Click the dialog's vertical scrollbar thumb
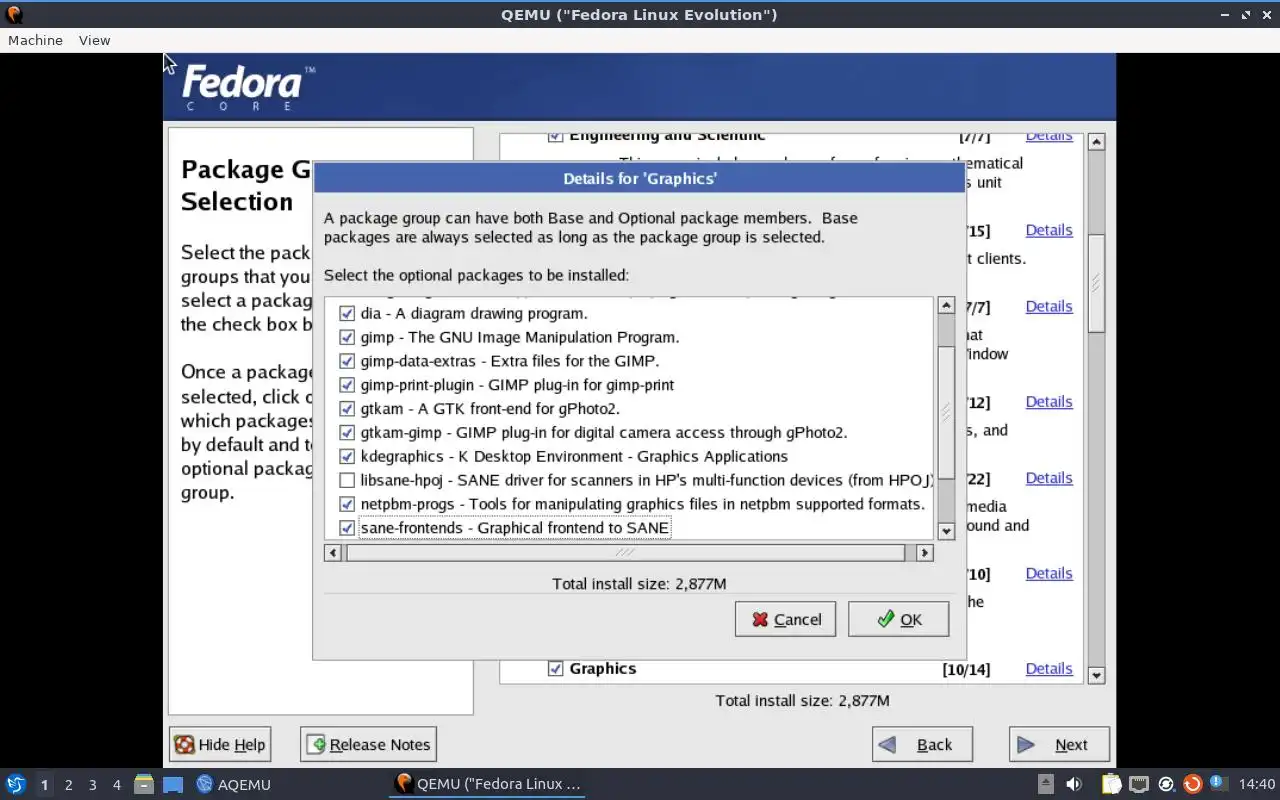Viewport: 1280px width, 800px height. pyautogui.click(x=946, y=412)
